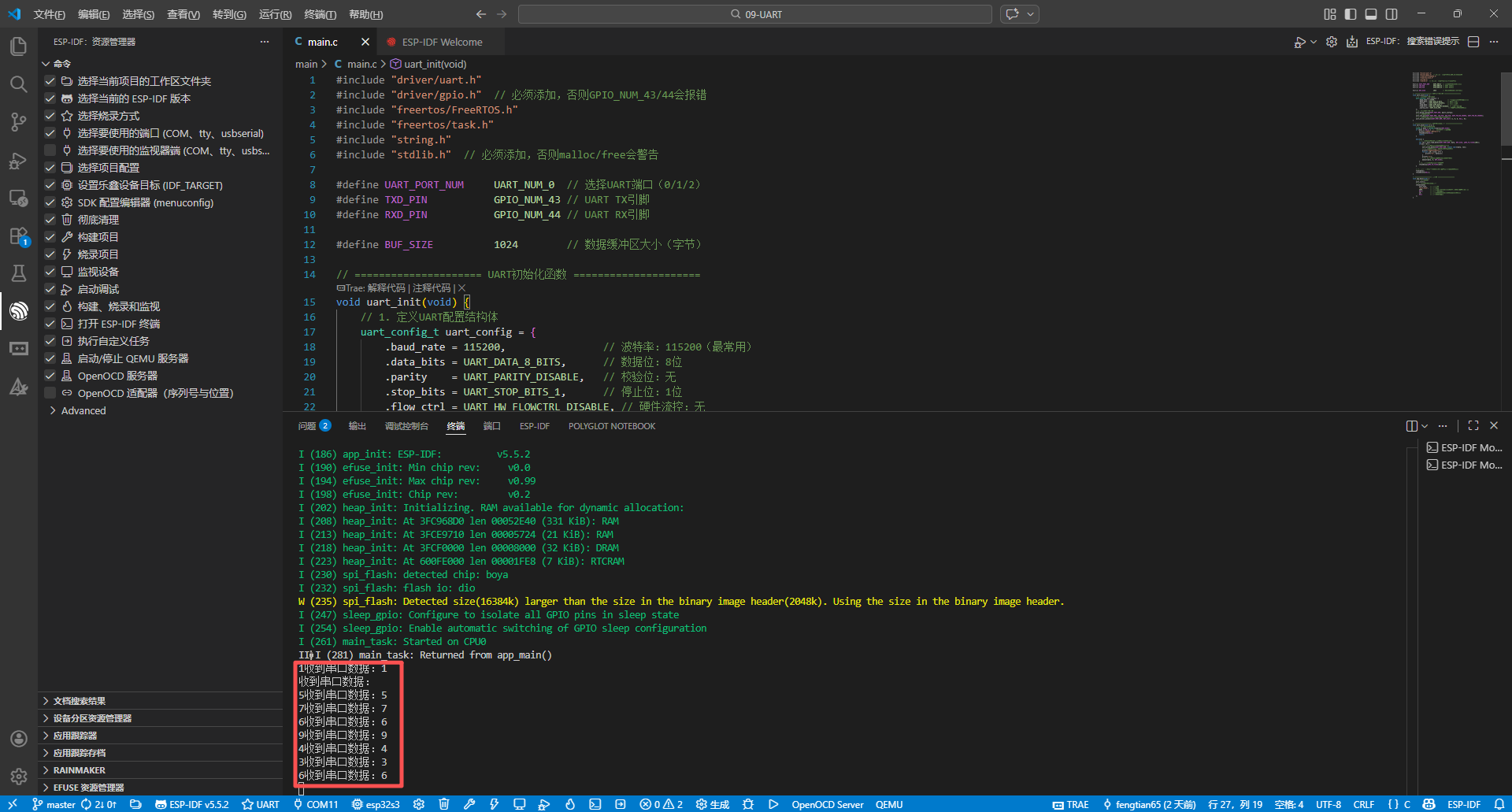Click the full clean trash icon in status bar
Image resolution: width=1512 pixels, height=812 pixels.
coord(444,804)
